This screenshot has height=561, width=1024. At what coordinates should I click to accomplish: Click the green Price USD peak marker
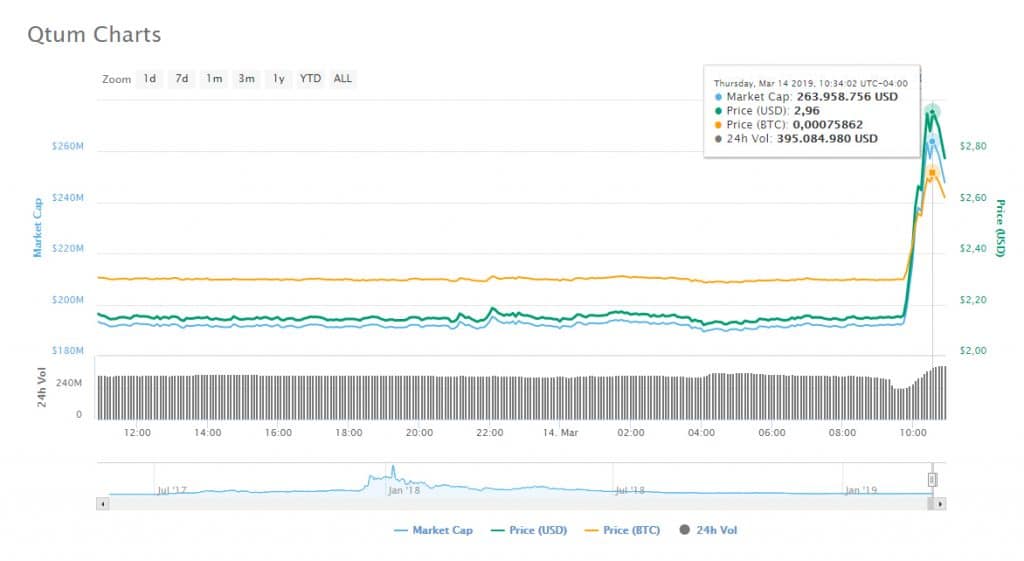[x=932, y=111]
